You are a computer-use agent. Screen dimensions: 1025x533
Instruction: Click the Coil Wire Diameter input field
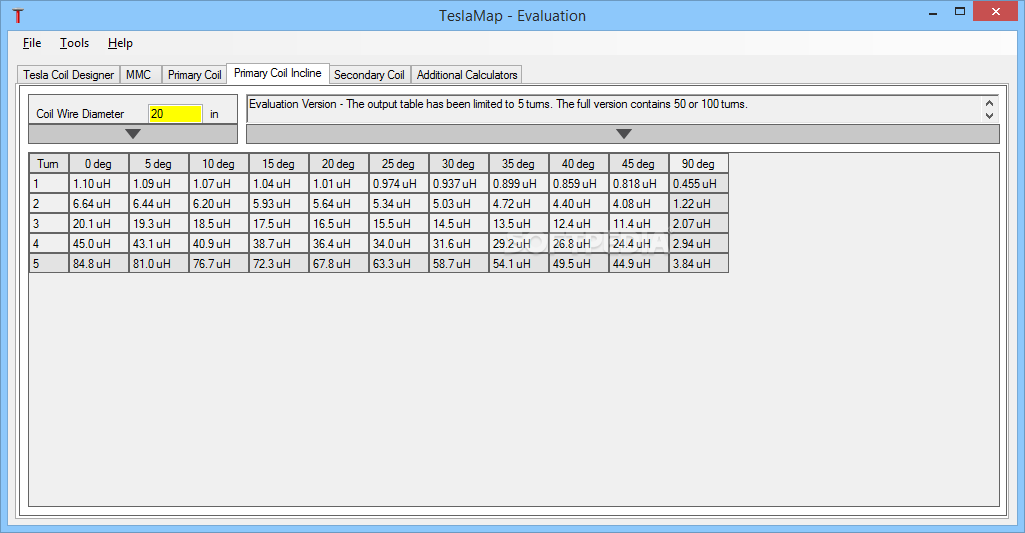(x=175, y=114)
